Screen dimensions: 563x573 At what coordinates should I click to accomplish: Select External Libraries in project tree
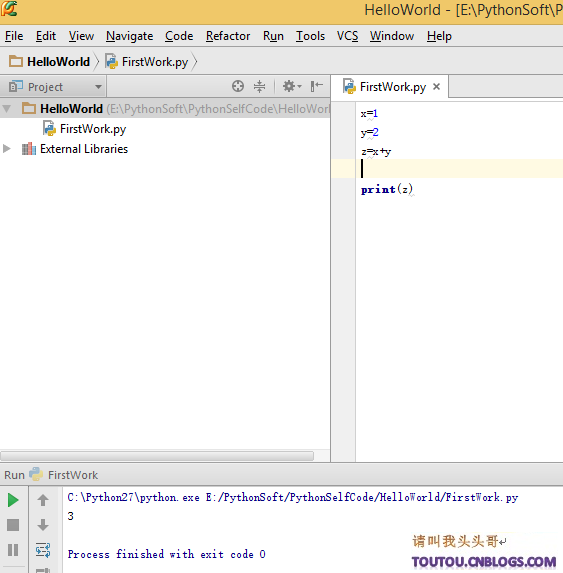coord(75,149)
